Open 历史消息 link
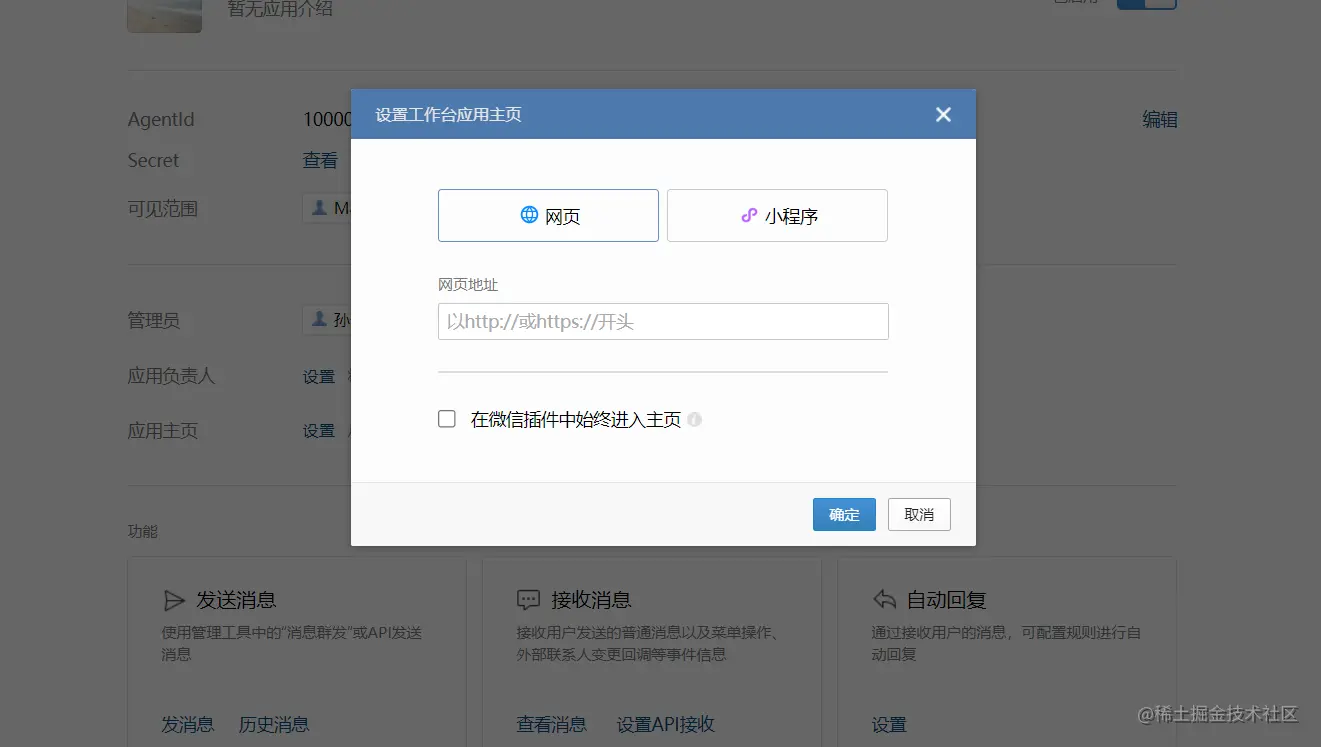 point(274,724)
